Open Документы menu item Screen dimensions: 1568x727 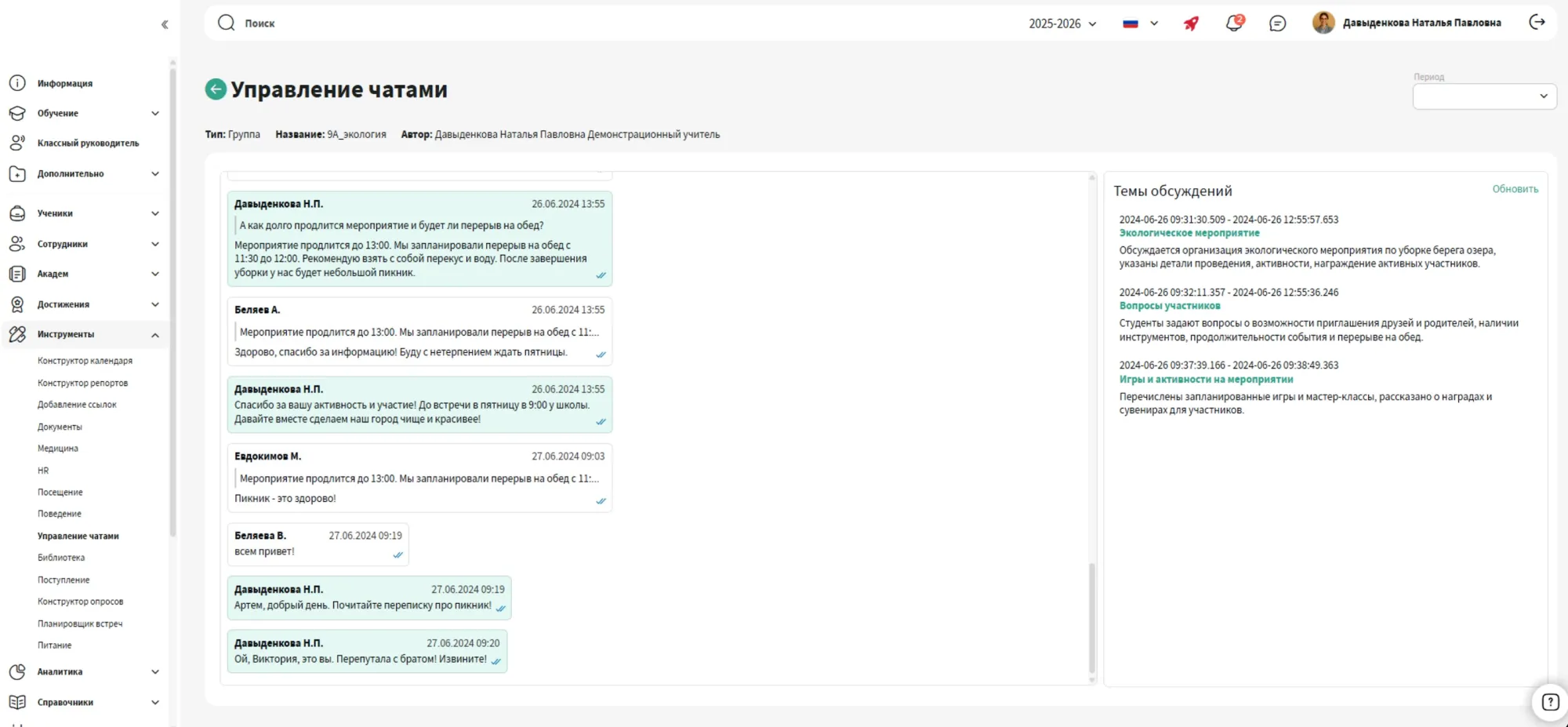[x=60, y=427]
